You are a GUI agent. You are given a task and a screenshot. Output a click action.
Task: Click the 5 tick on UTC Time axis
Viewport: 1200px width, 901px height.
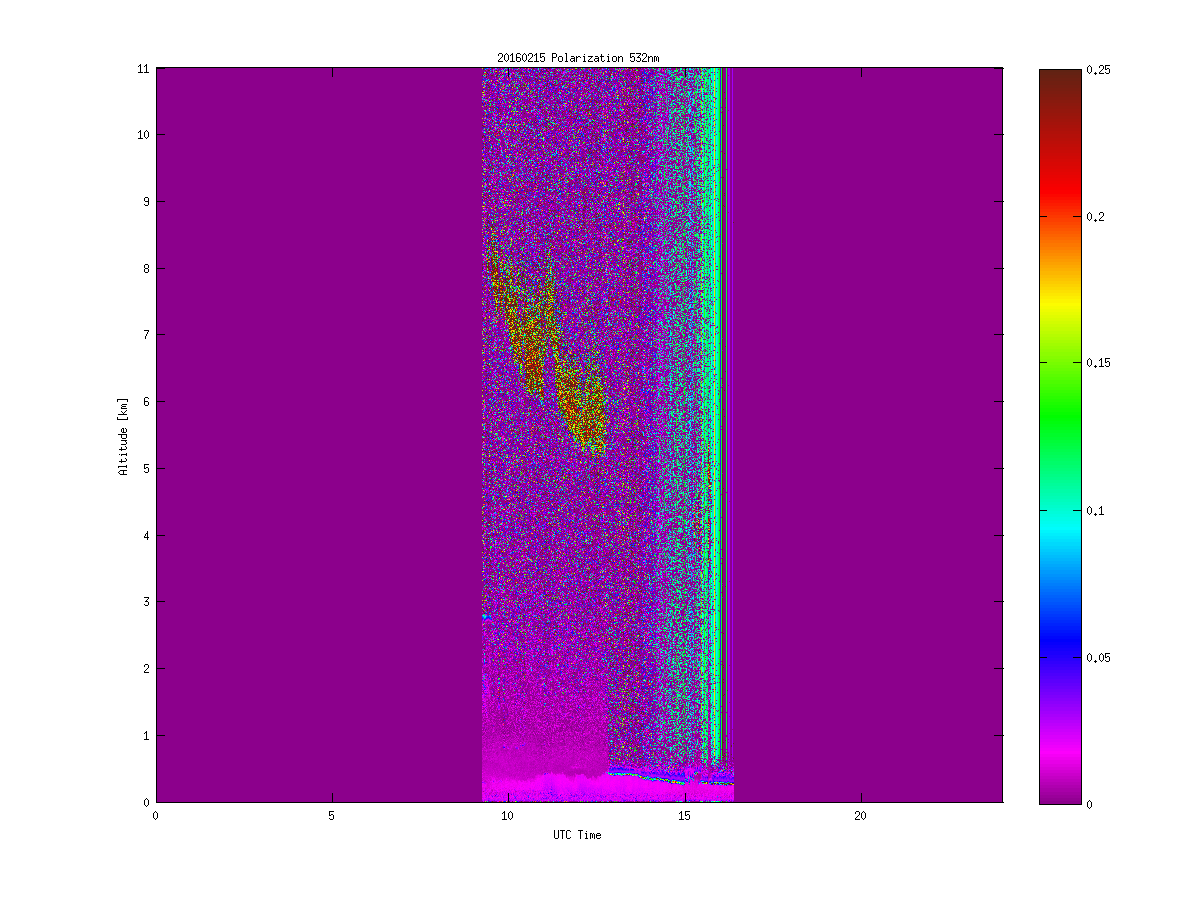331,816
